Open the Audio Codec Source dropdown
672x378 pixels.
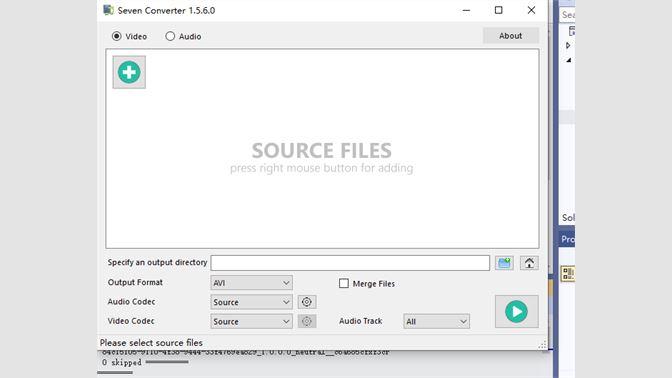coord(252,302)
